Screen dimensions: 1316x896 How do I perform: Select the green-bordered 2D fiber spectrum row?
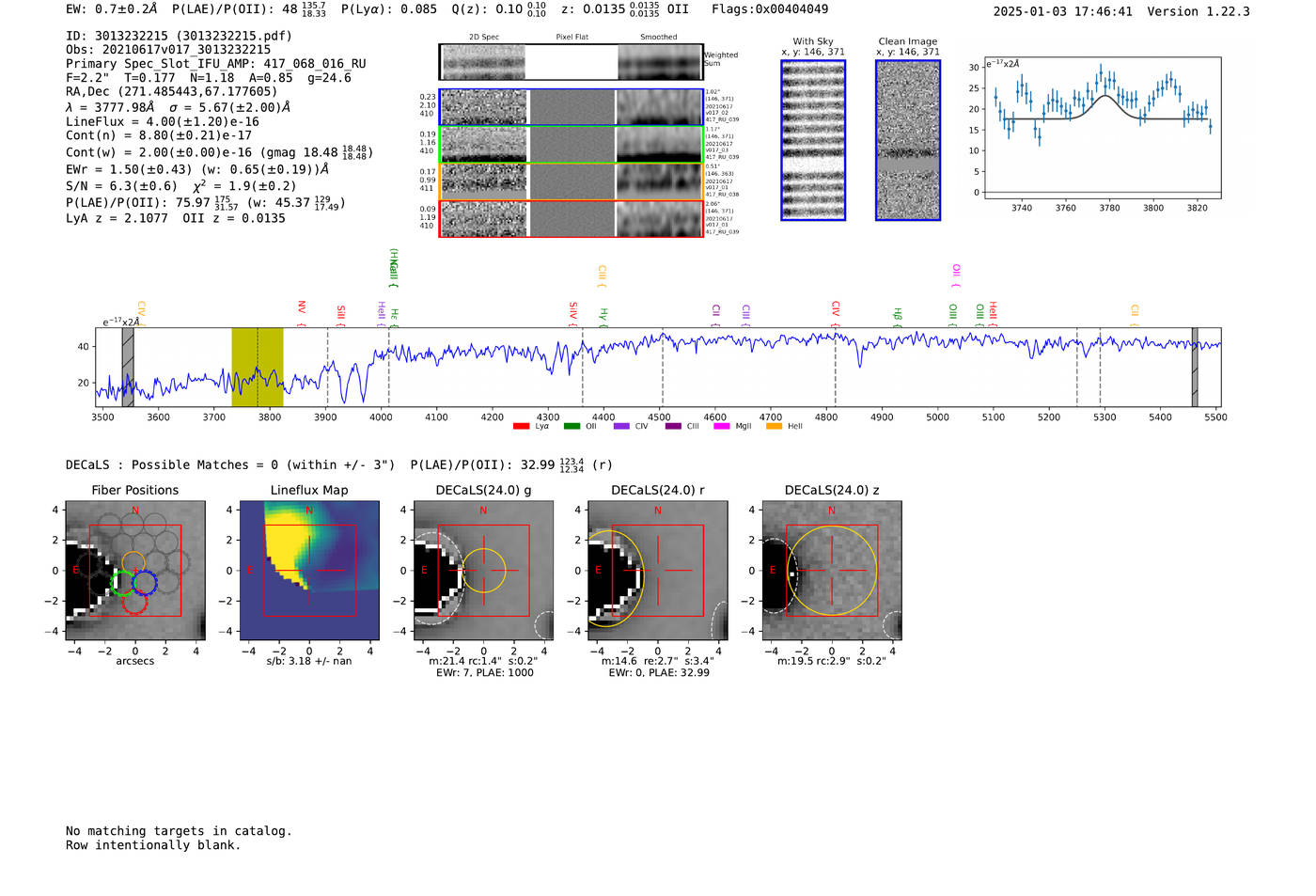(x=572, y=145)
